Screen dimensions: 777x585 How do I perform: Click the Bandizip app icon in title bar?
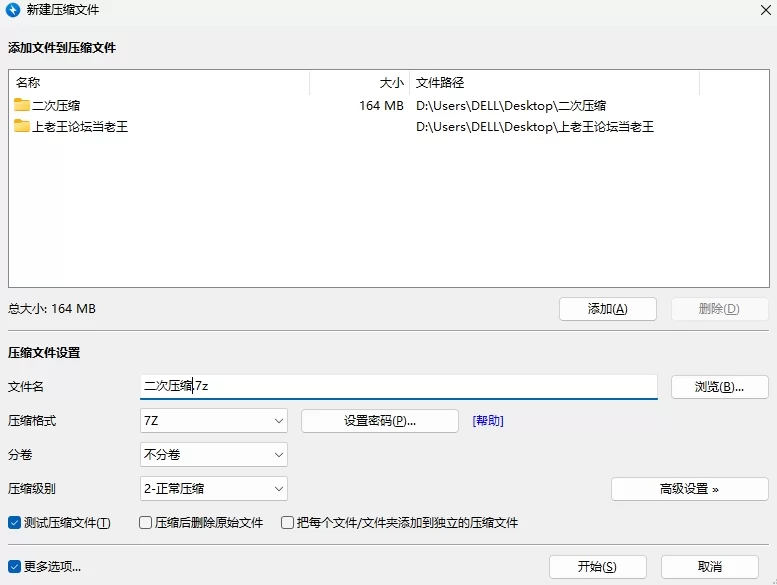[x=13, y=10]
